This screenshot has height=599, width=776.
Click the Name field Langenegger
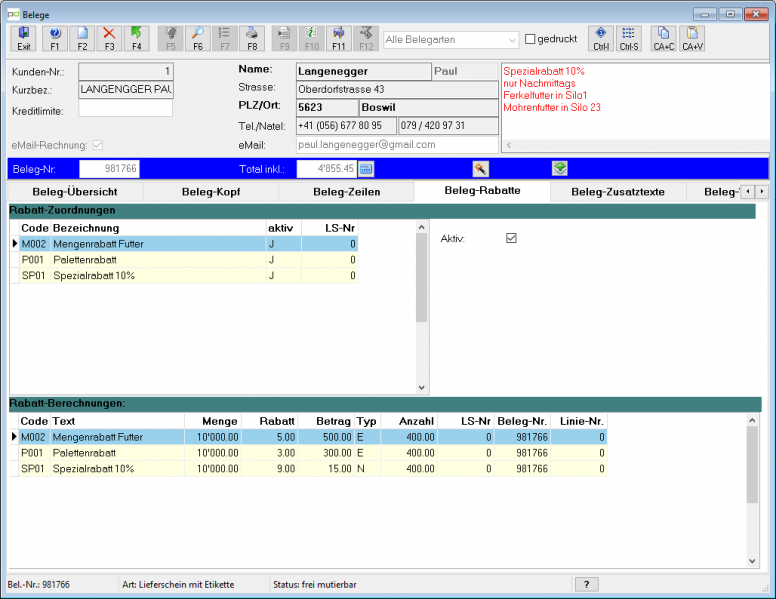tap(364, 71)
